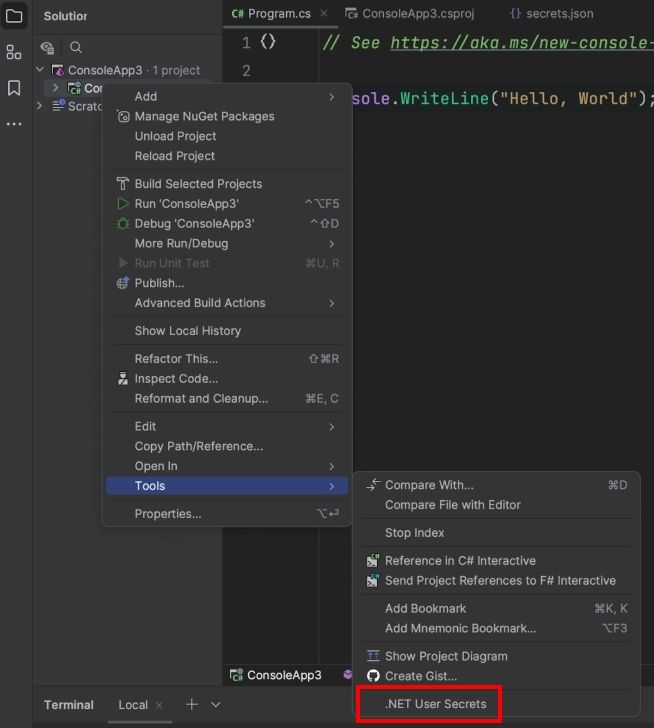This screenshot has height=728, width=654.
Task: Click the "Hello, World" string in code
Action: point(569,98)
